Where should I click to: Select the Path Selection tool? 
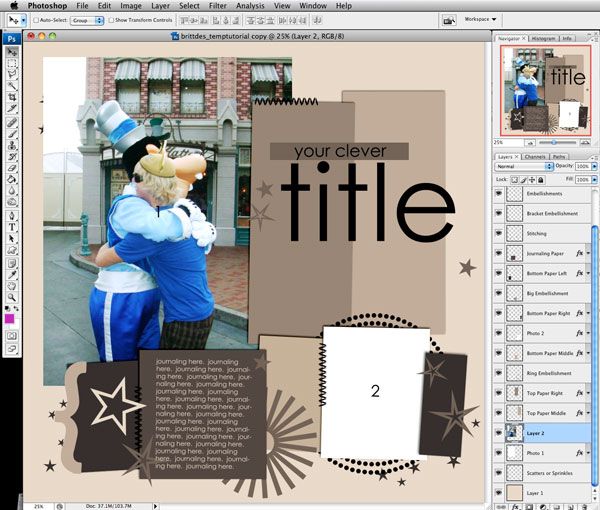click(x=12, y=238)
